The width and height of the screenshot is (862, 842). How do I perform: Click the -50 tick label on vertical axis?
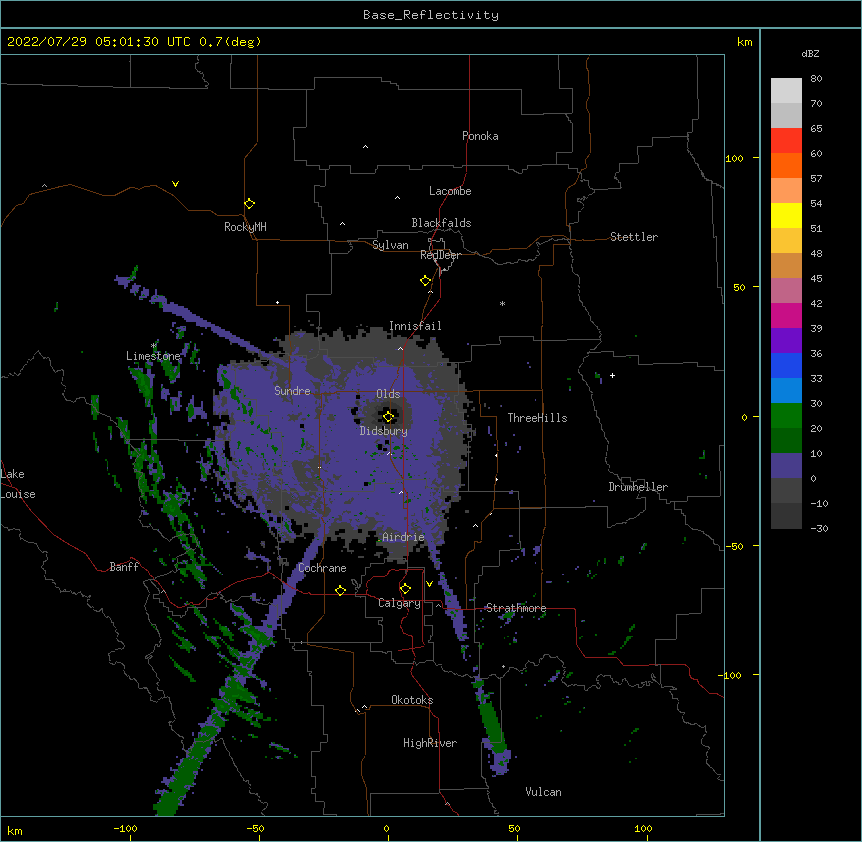(x=734, y=546)
